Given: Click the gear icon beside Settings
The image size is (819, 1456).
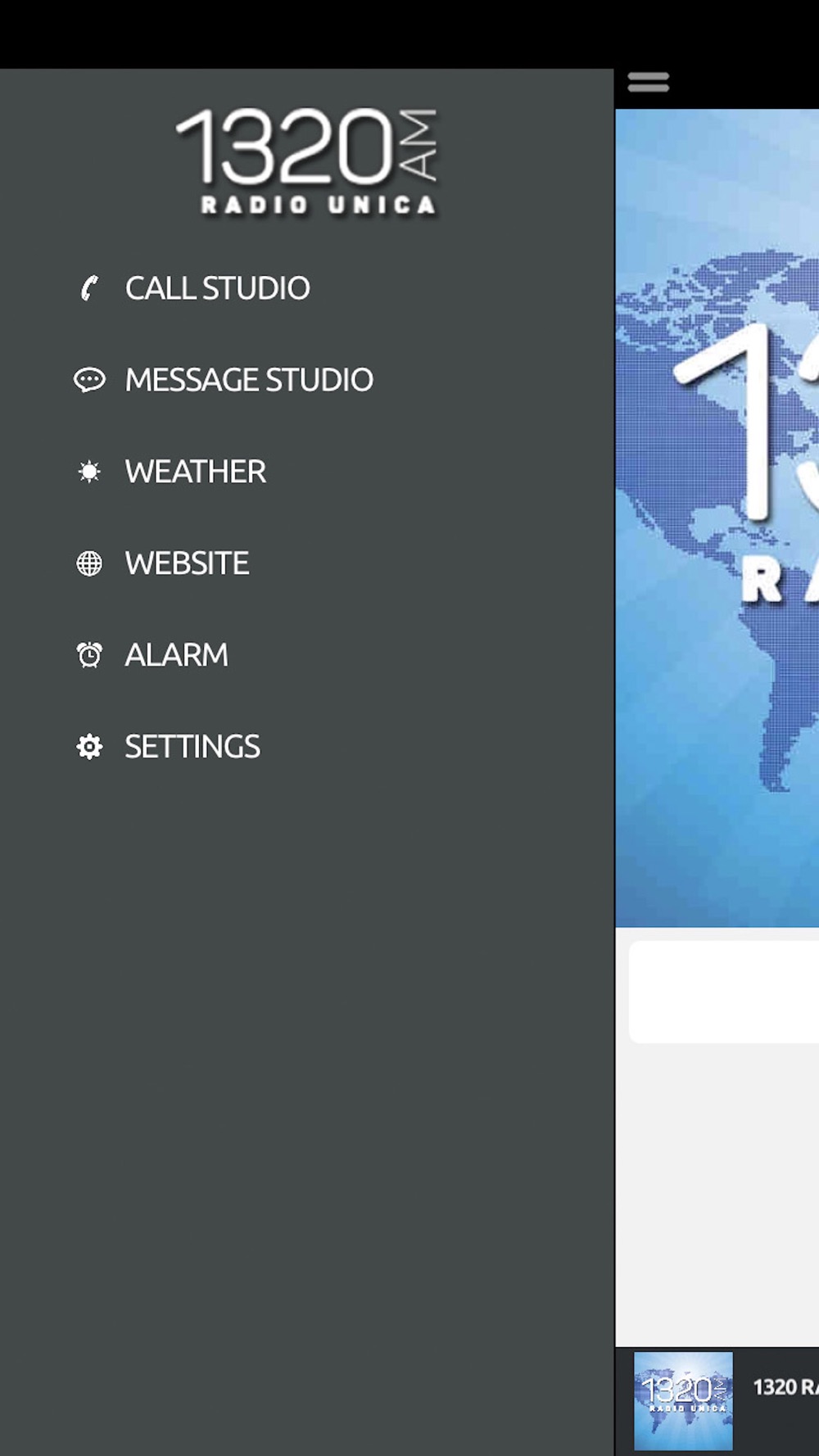Looking at the screenshot, I should click(x=89, y=747).
